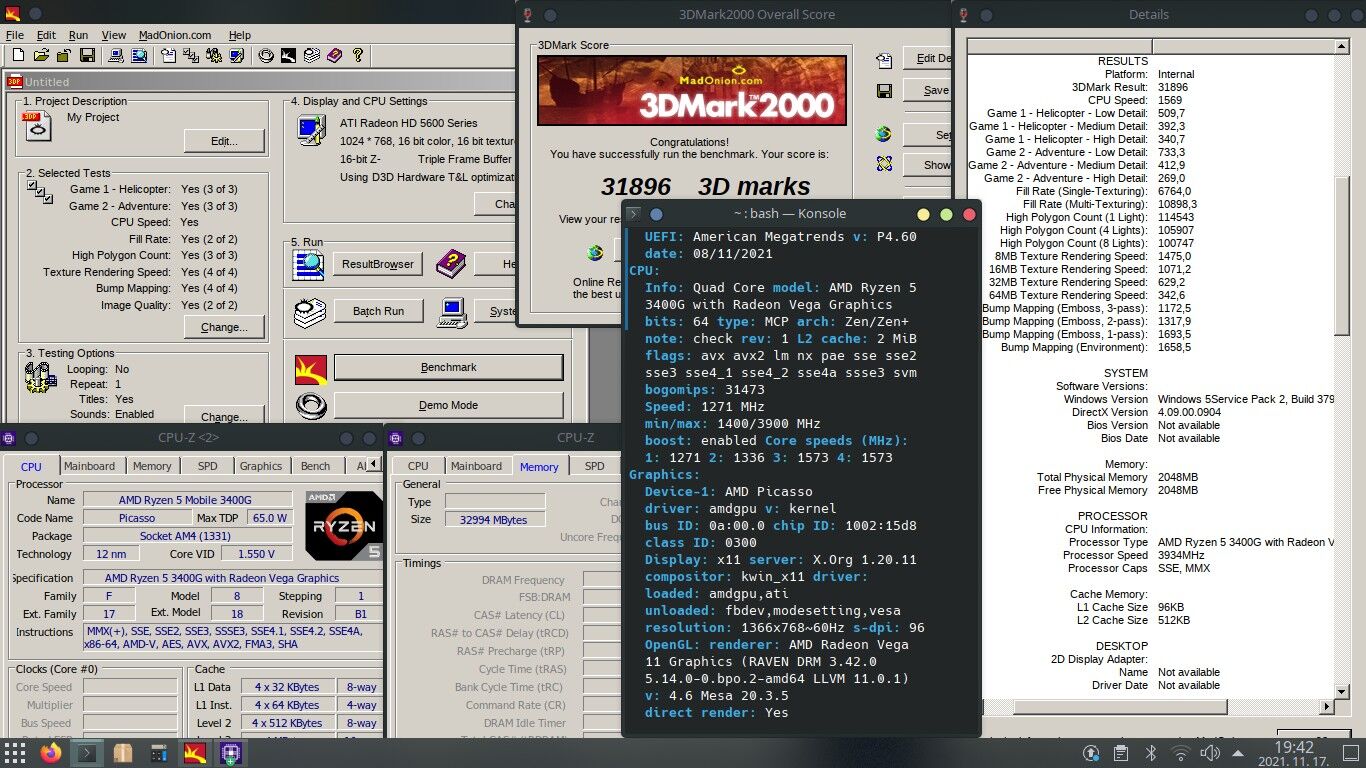The image size is (1366, 768).
Task: Open the Run menu
Action: 78,35
